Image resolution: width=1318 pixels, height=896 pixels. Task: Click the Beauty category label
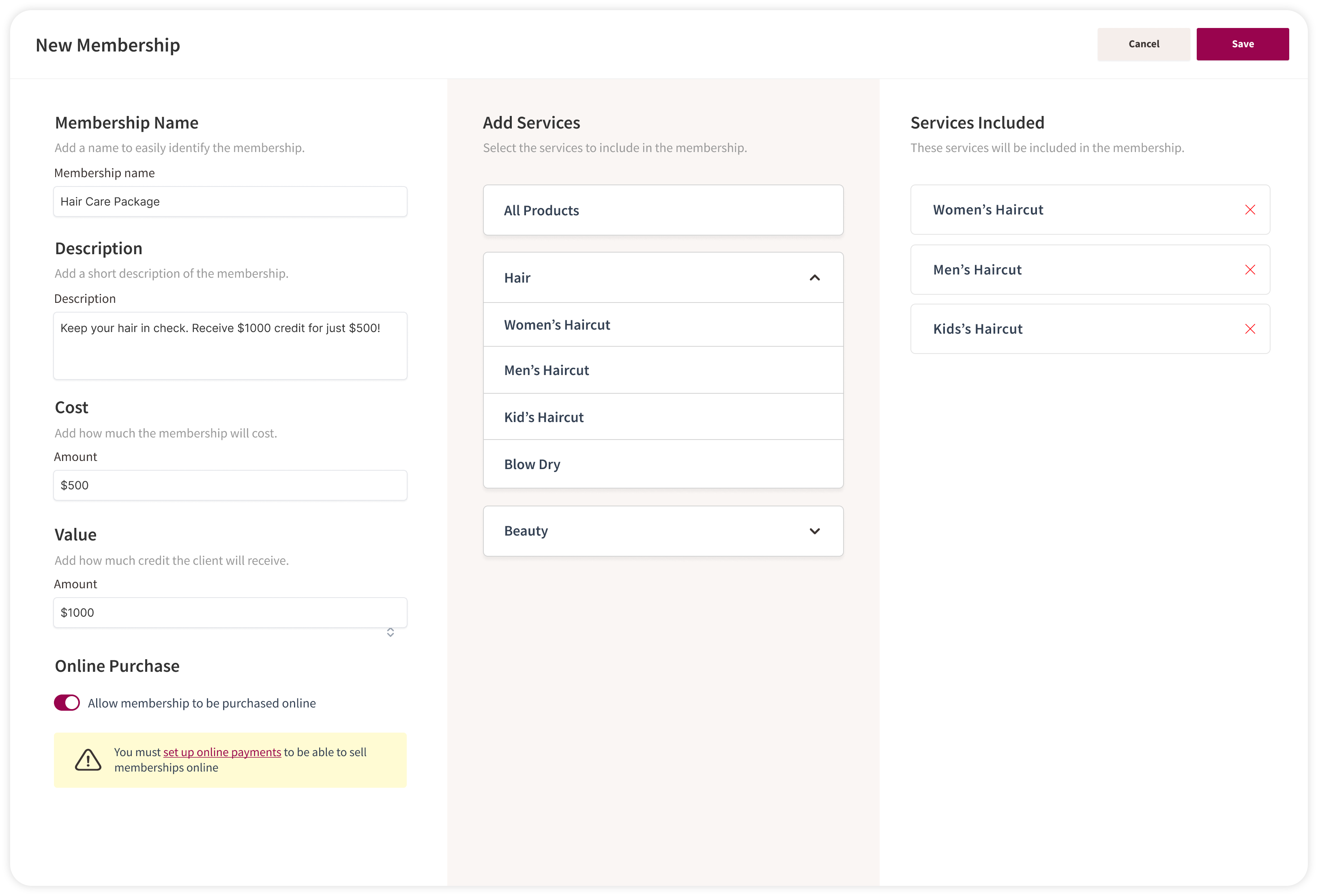tap(526, 532)
